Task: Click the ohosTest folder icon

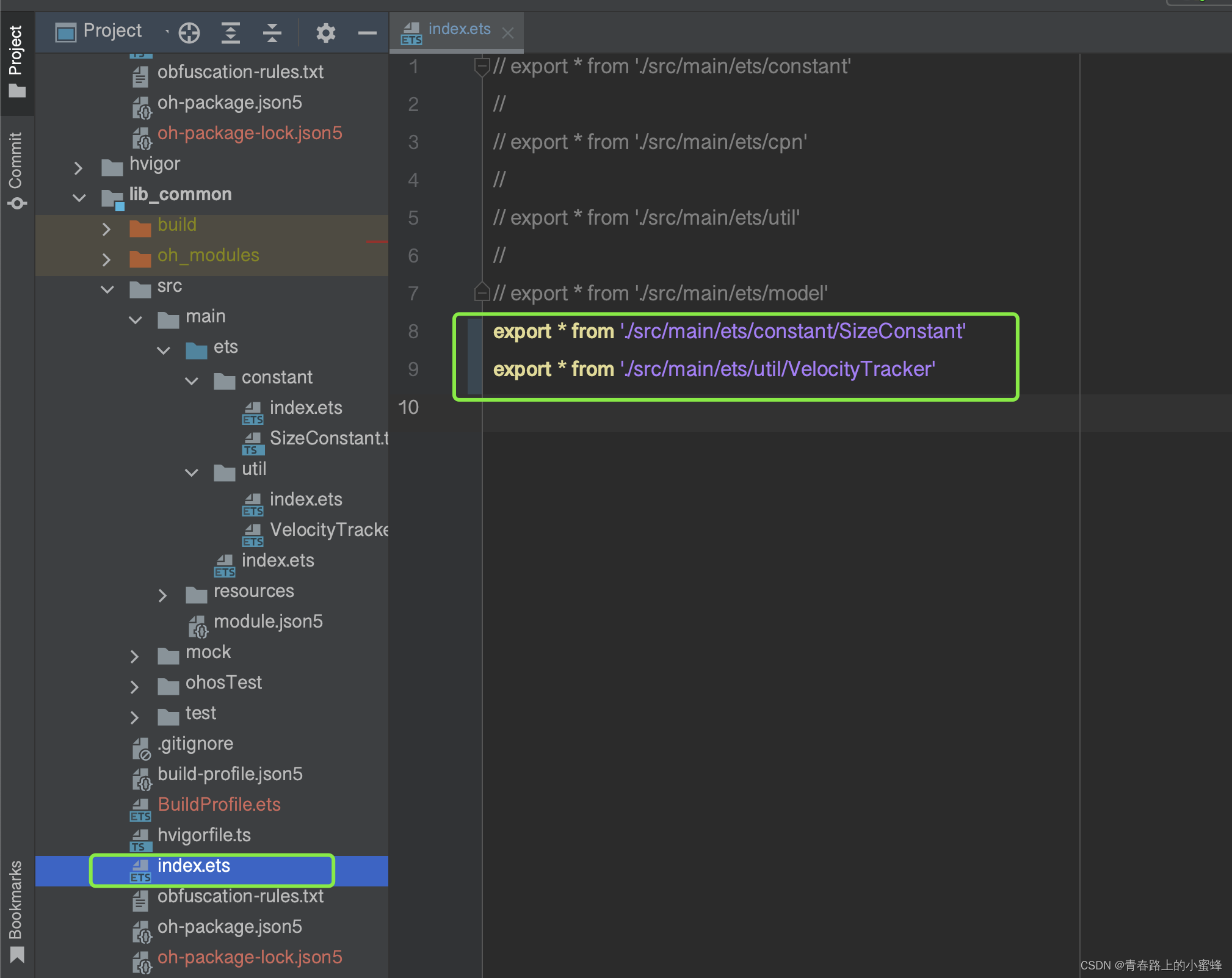Action: (x=168, y=686)
